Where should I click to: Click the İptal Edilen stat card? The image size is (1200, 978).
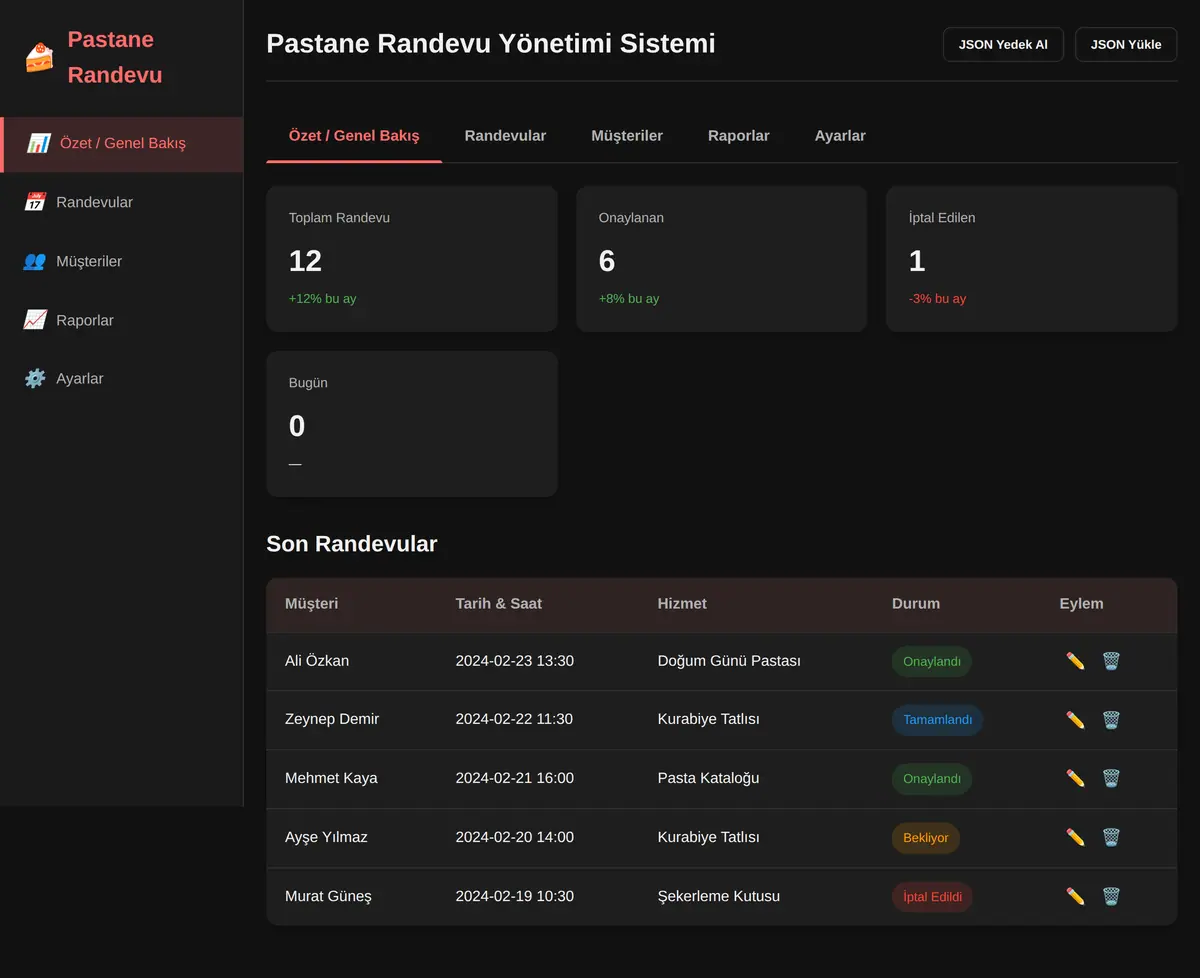click(x=1032, y=259)
